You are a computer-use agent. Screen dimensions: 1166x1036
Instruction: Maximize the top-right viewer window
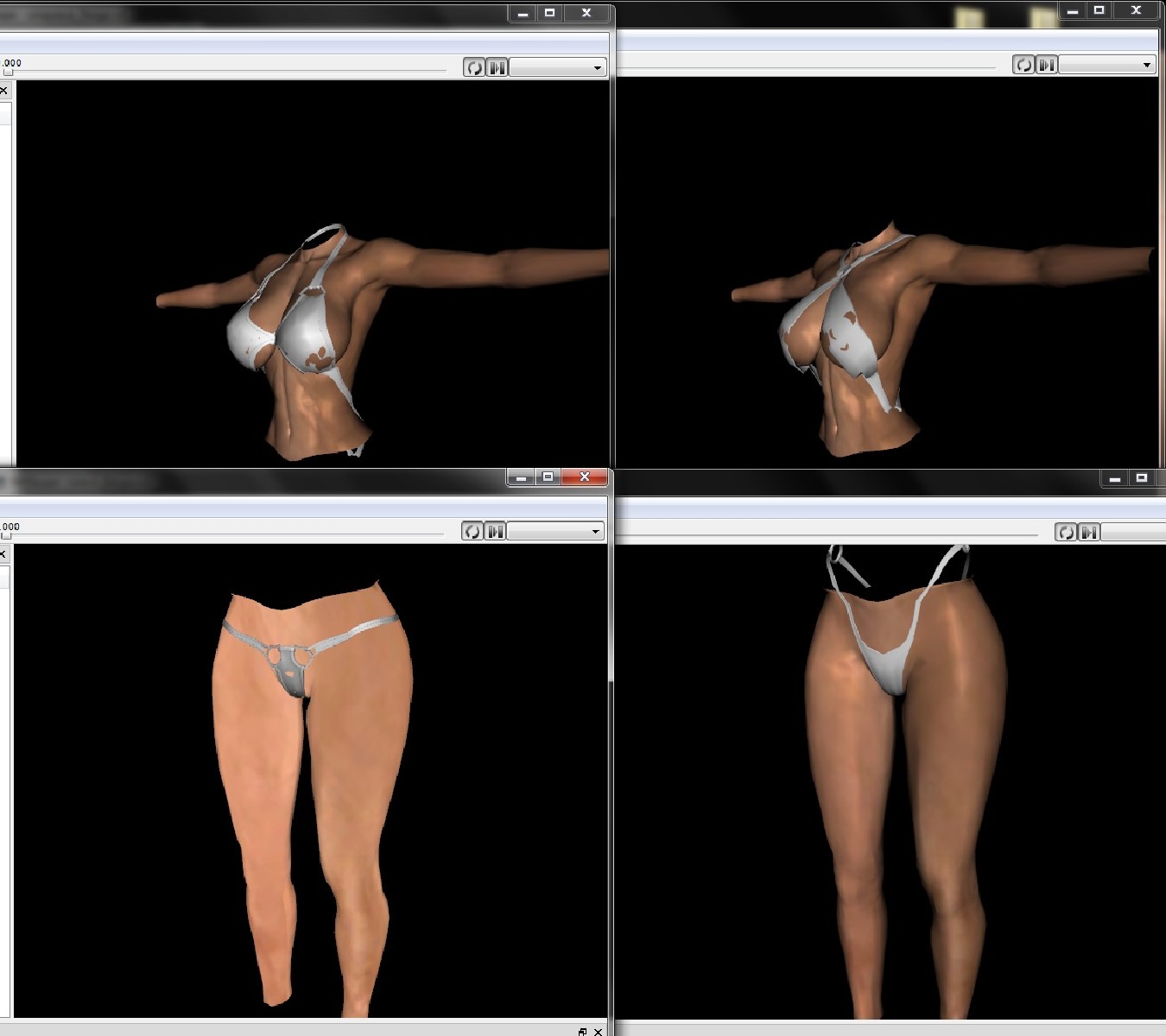pyautogui.click(x=1099, y=11)
